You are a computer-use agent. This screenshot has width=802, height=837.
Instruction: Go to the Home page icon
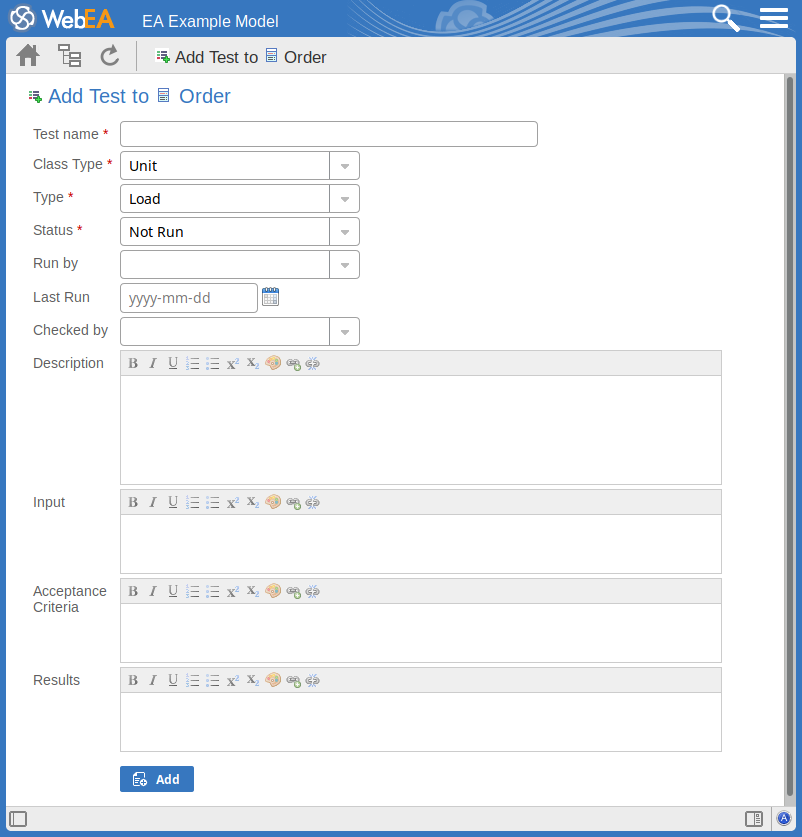tap(28, 56)
